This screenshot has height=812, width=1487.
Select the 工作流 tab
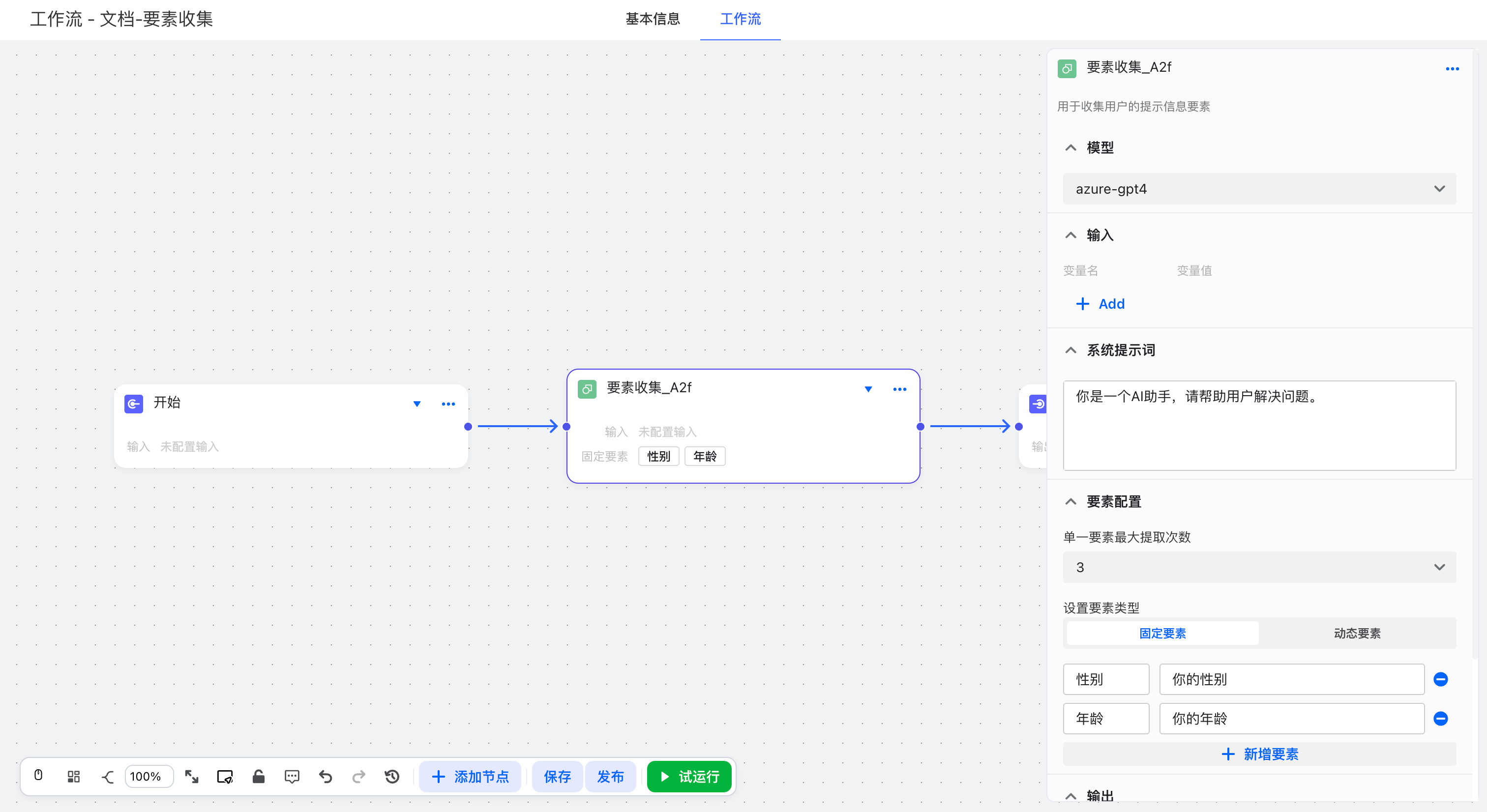(x=740, y=19)
